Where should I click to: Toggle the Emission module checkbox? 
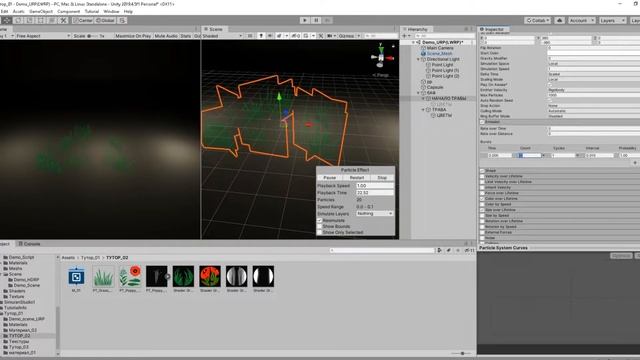[482, 122]
